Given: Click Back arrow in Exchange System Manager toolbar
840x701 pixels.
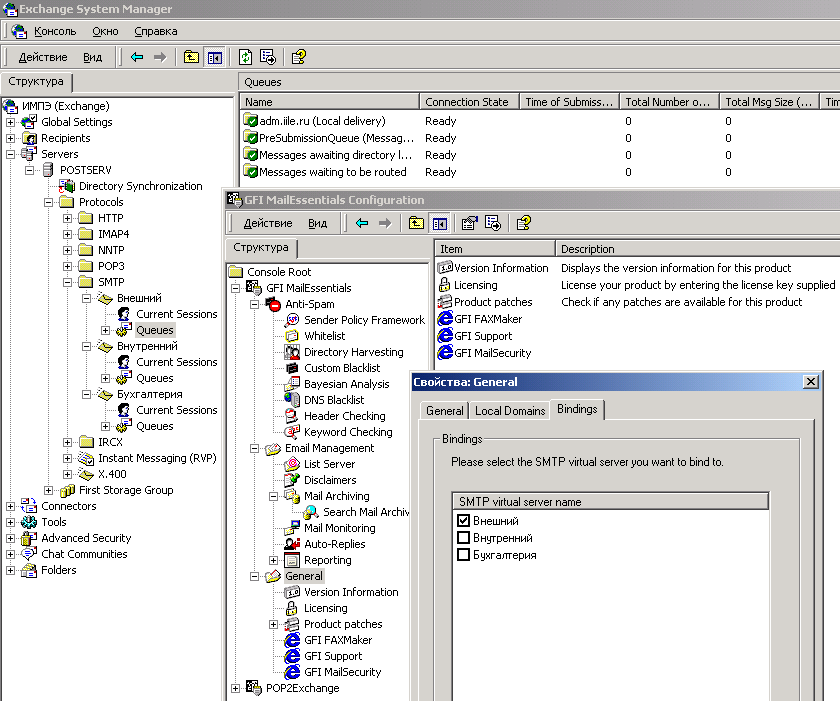Looking at the screenshot, I should [x=137, y=57].
